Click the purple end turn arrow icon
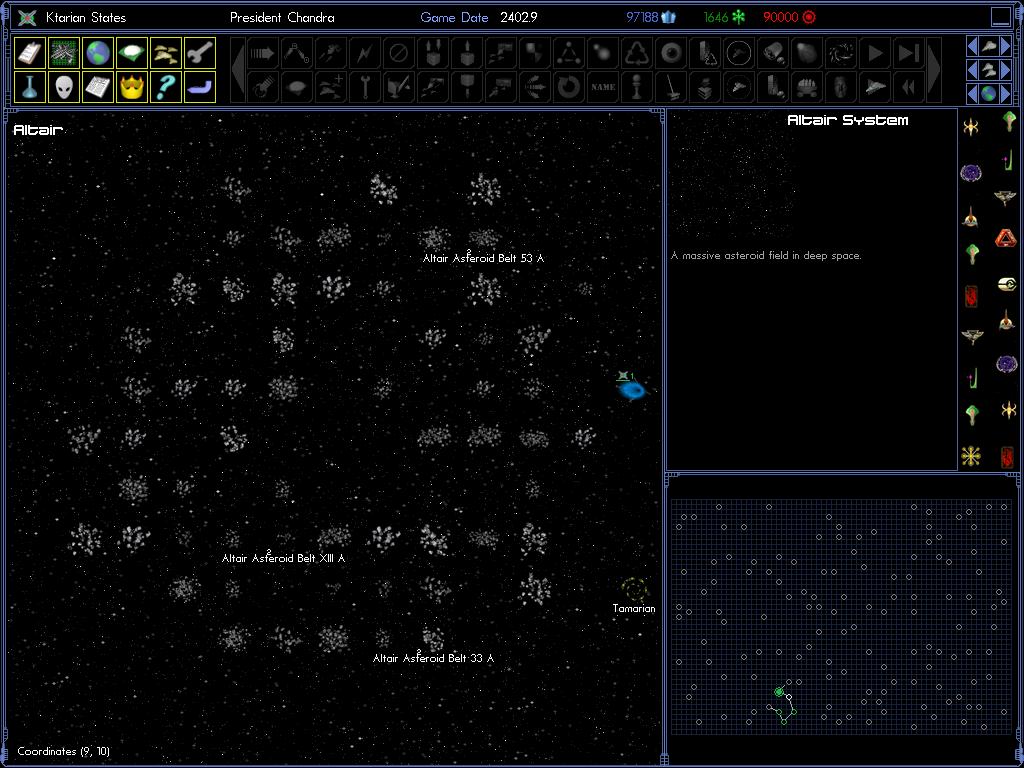Viewport: 1024px width, 768px height. pyautogui.click(x=200, y=87)
